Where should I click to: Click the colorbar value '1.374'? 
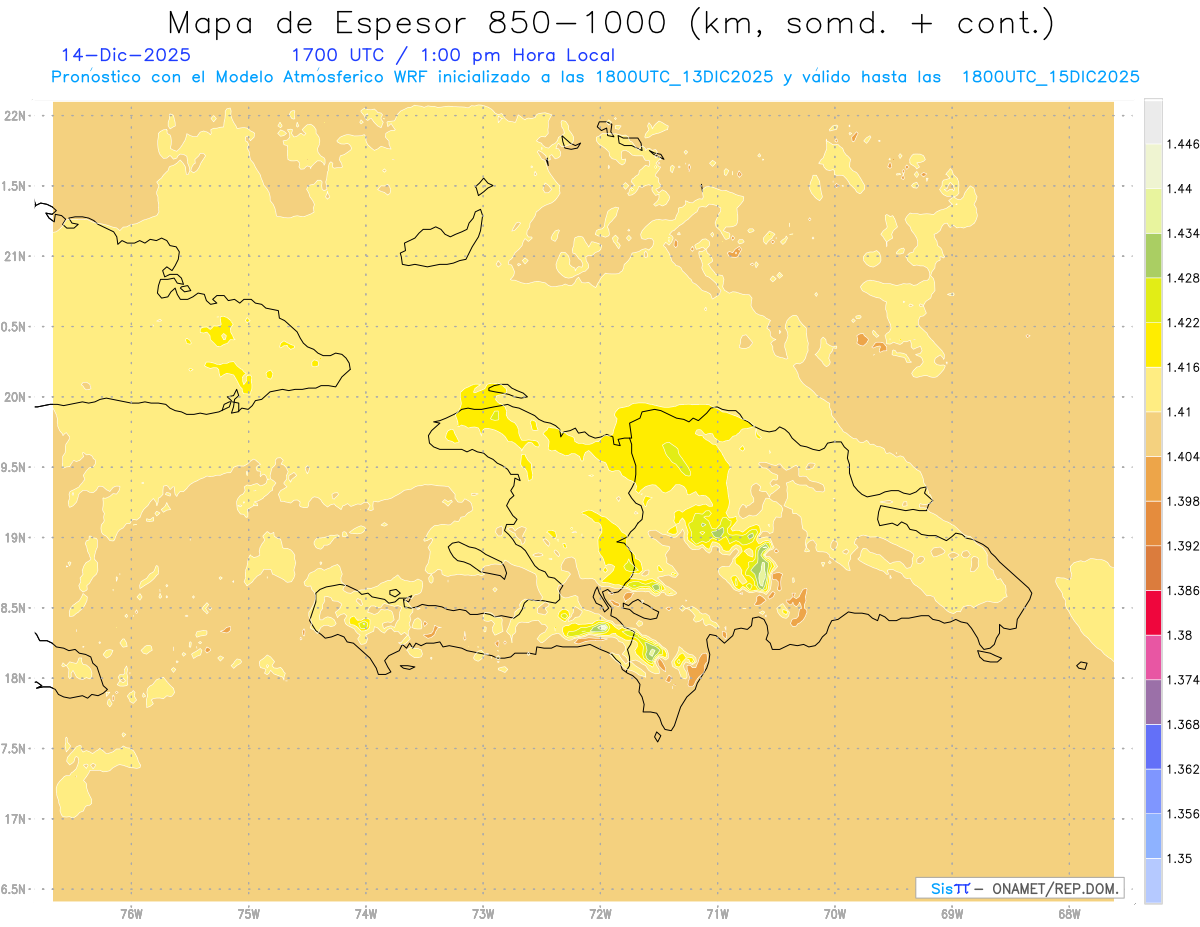click(x=1182, y=680)
